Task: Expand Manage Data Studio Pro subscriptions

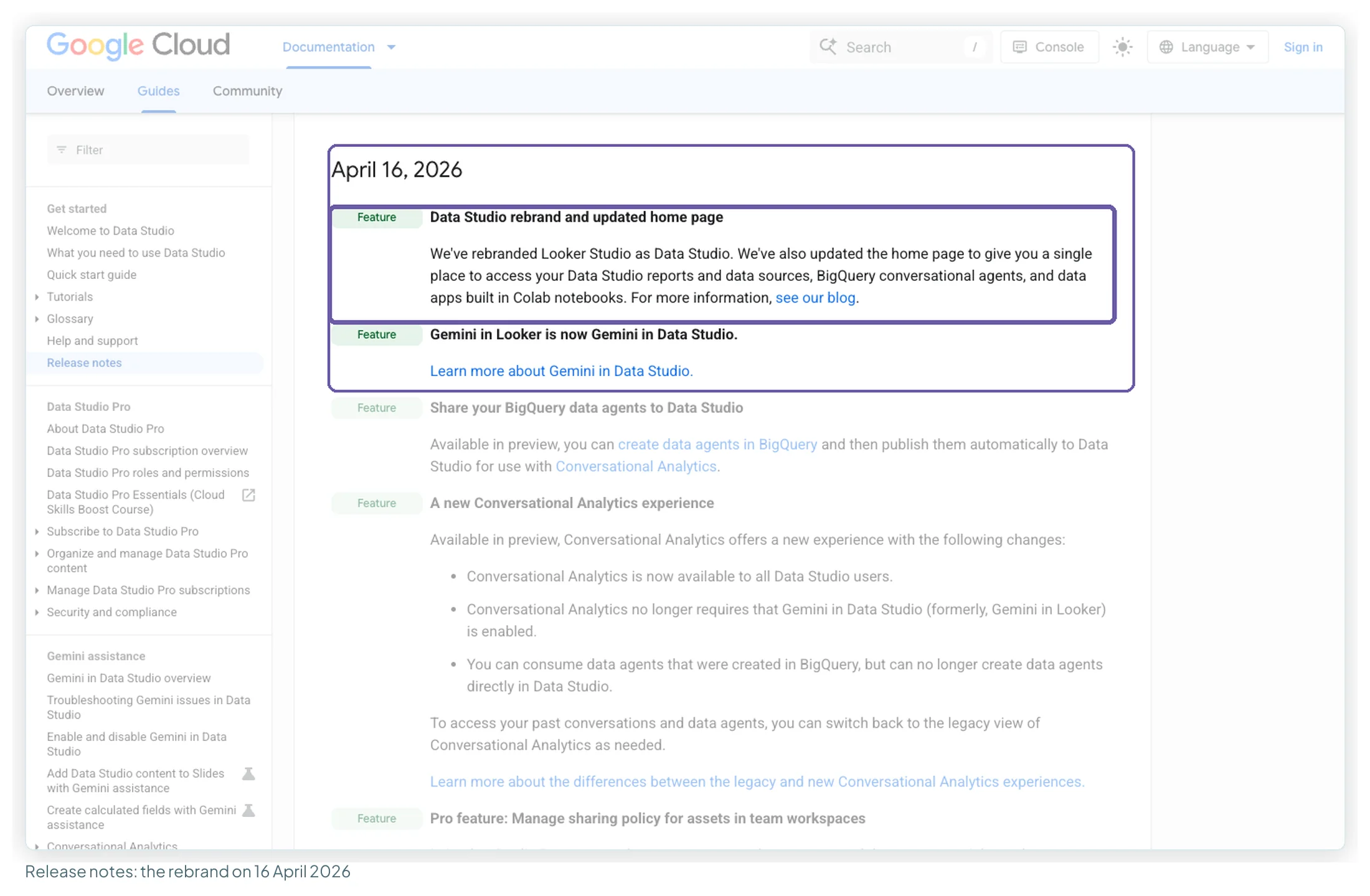Action: [37, 590]
